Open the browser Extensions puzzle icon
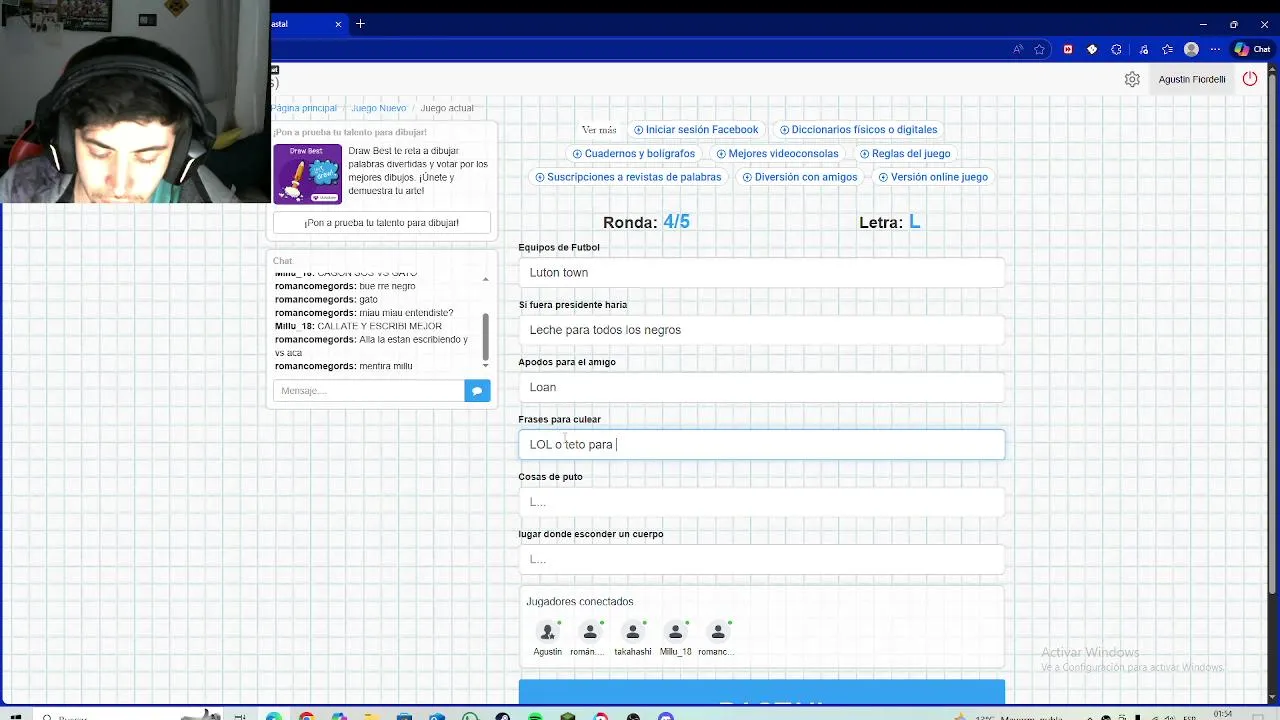Image resolution: width=1280 pixels, height=720 pixels. (x=1116, y=49)
